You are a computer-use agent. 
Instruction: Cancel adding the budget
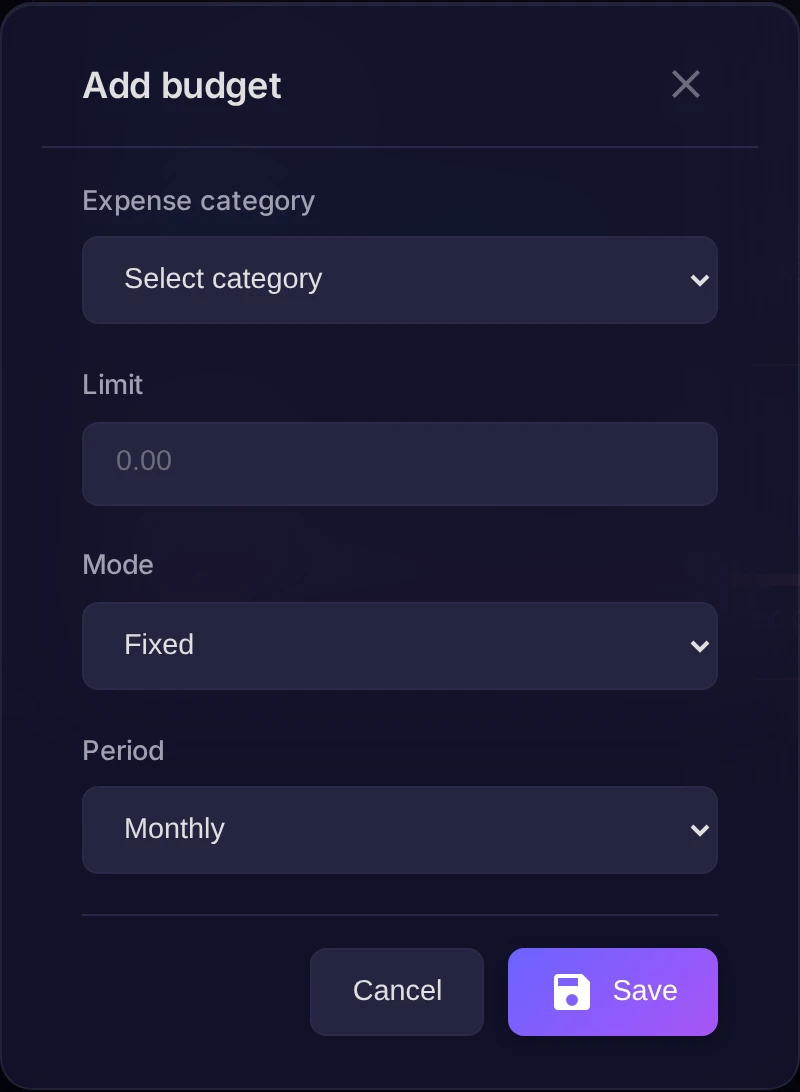click(397, 992)
